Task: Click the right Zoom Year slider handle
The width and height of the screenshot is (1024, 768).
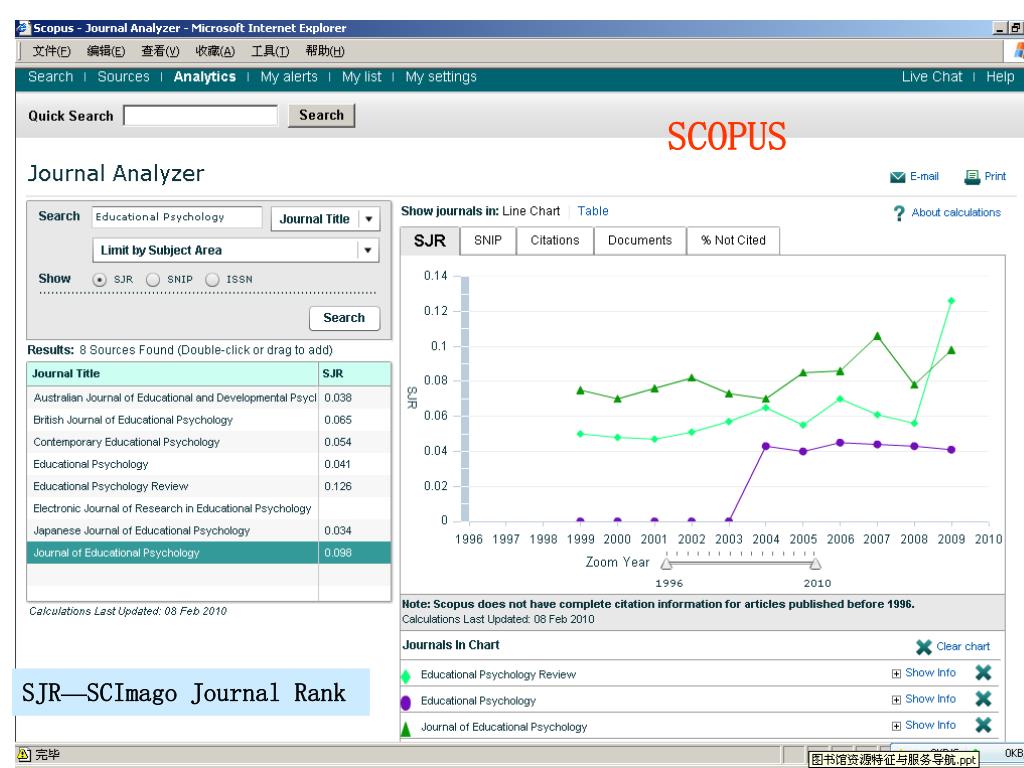Action: click(x=815, y=563)
